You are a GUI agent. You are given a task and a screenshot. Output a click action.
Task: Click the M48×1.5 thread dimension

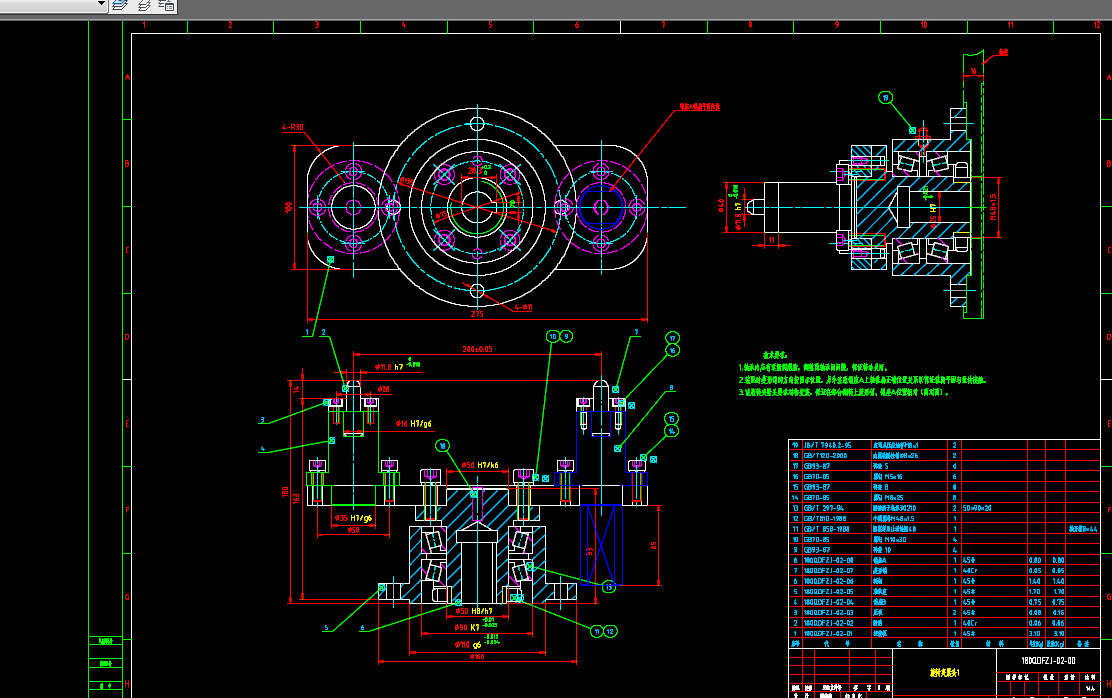coord(993,206)
